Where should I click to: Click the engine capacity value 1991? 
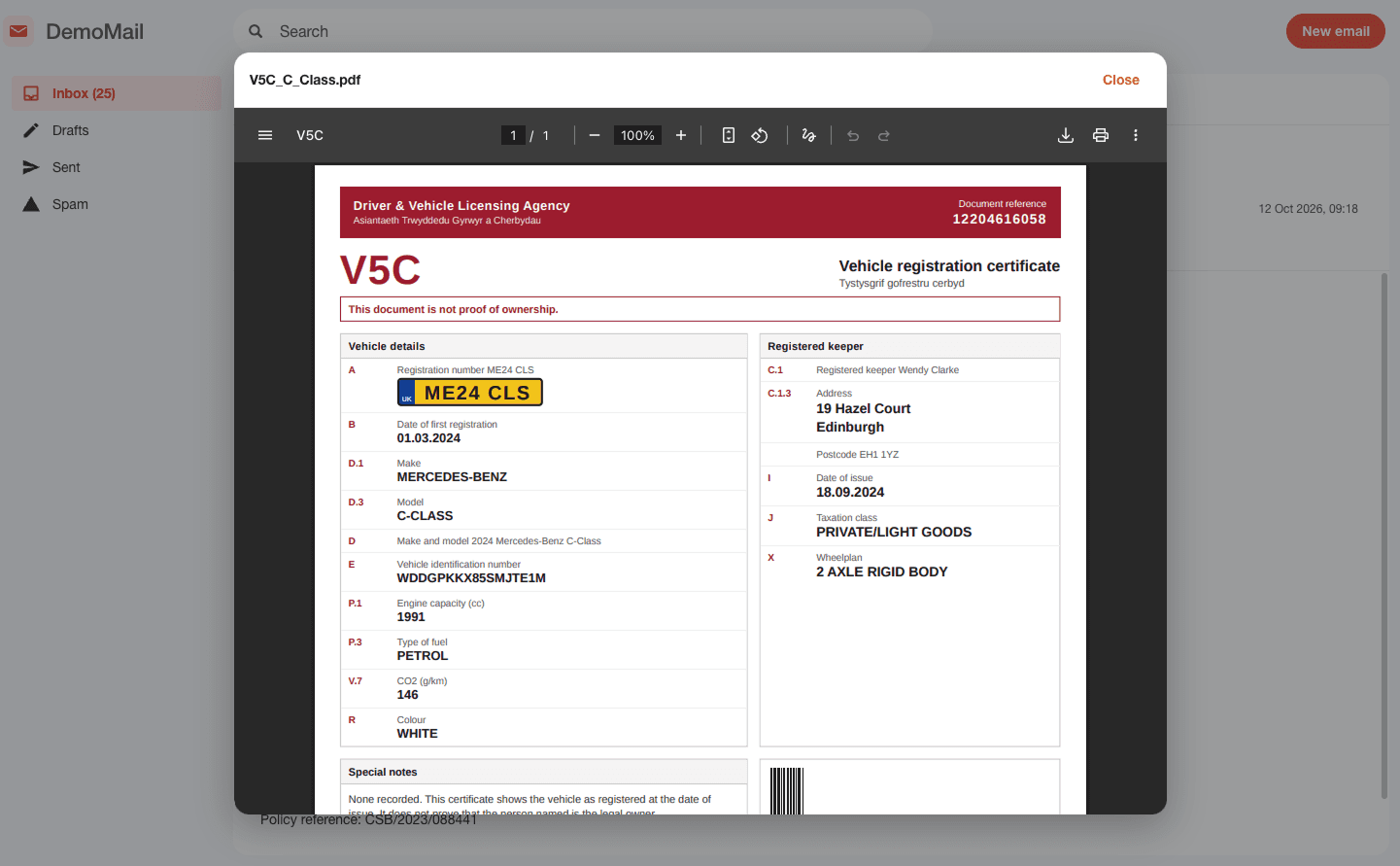(411, 617)
